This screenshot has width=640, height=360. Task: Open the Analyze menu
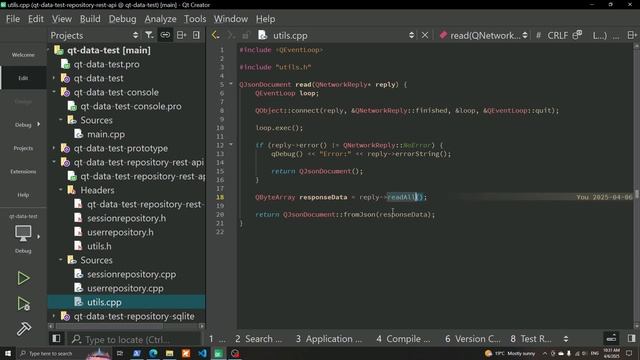160,19
